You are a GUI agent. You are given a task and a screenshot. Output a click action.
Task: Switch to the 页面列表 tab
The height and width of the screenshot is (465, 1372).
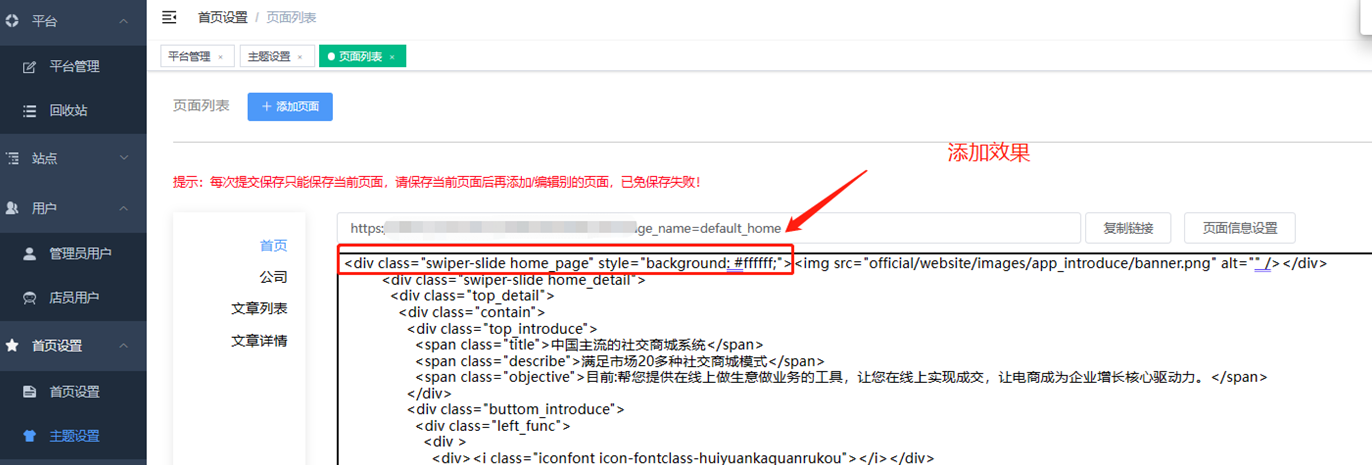coord(362,57)
